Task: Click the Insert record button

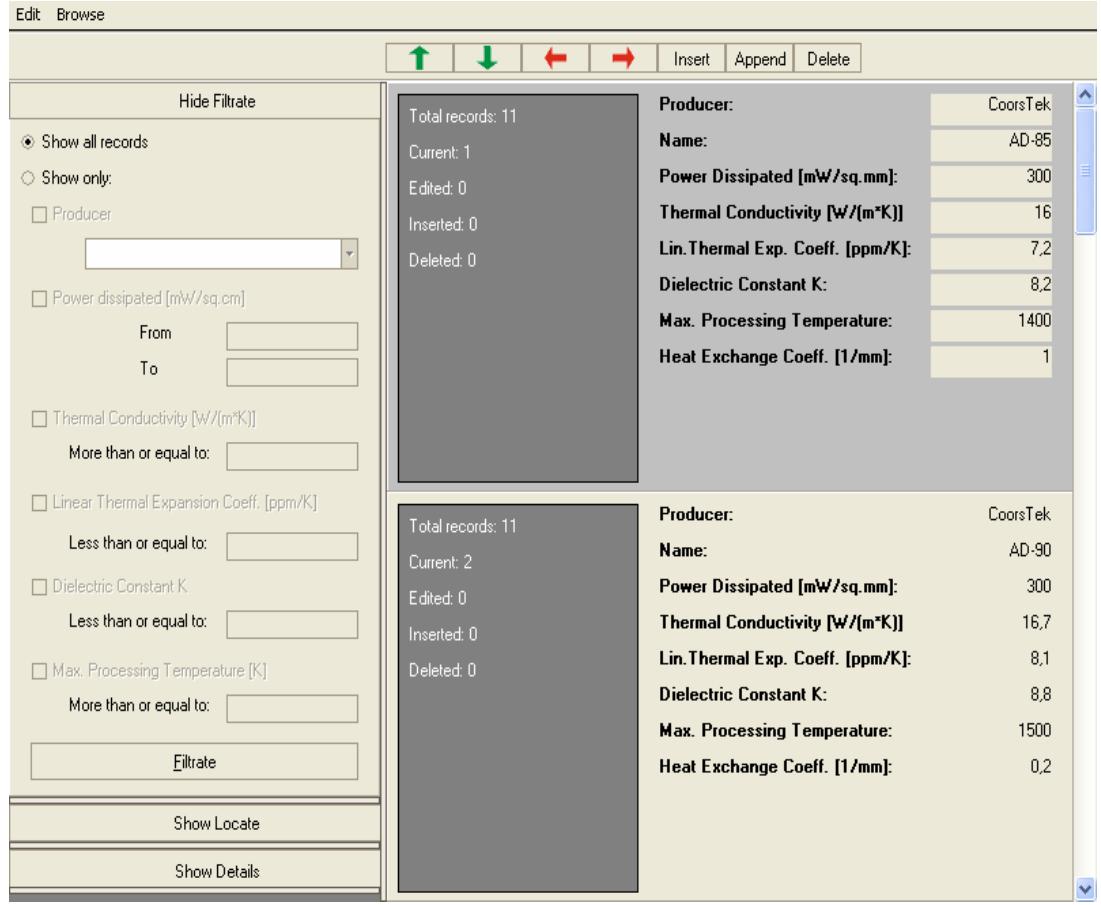Action: (x=690, y=59)
